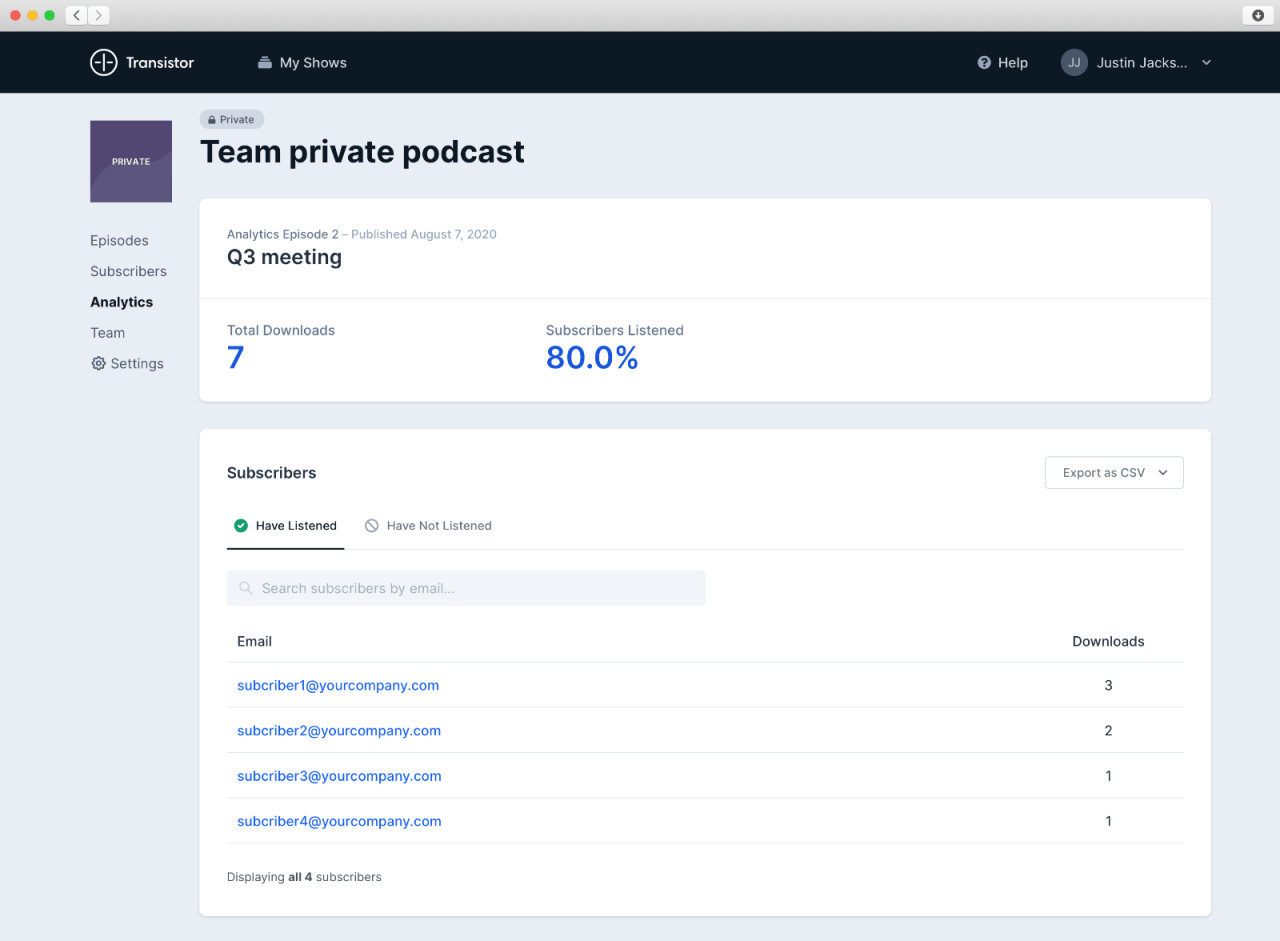Open subcriber1@yourcompany.com details

pyautogui.click(x=338, y=685)
